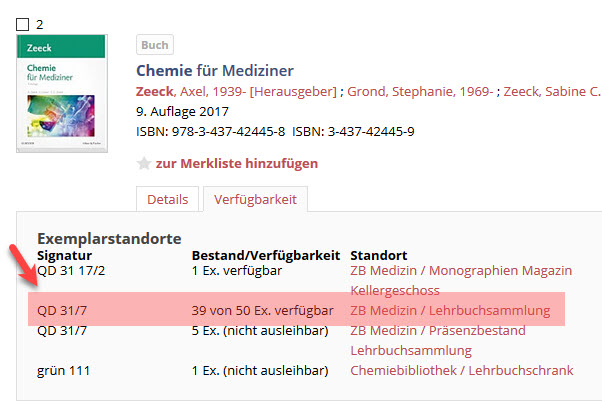Click the signature grün 111
Image resolution: width=602 pixels, height=402 pixels.
[63, 371]
